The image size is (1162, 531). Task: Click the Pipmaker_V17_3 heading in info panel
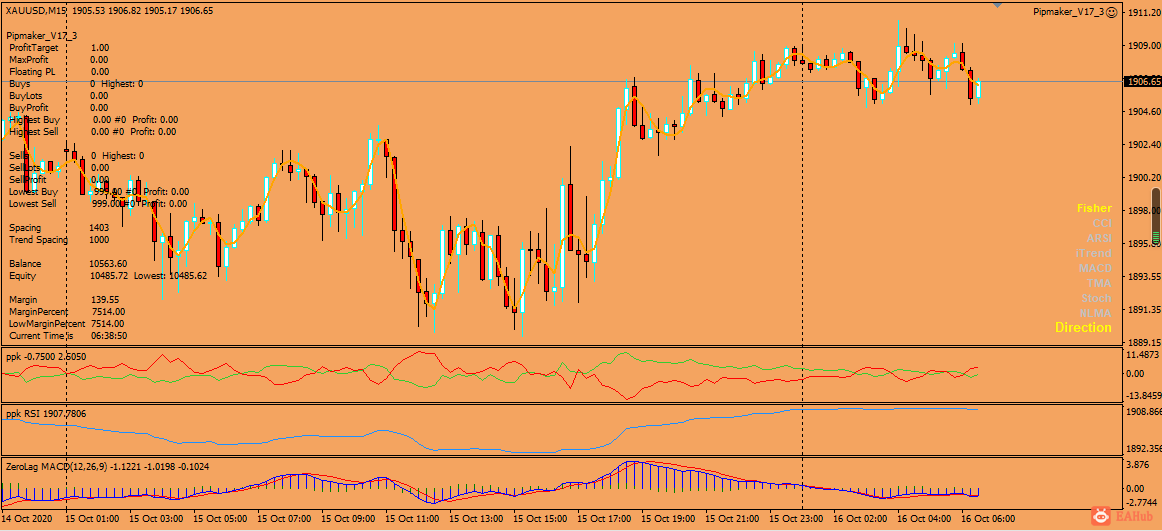tap(42, 36)
